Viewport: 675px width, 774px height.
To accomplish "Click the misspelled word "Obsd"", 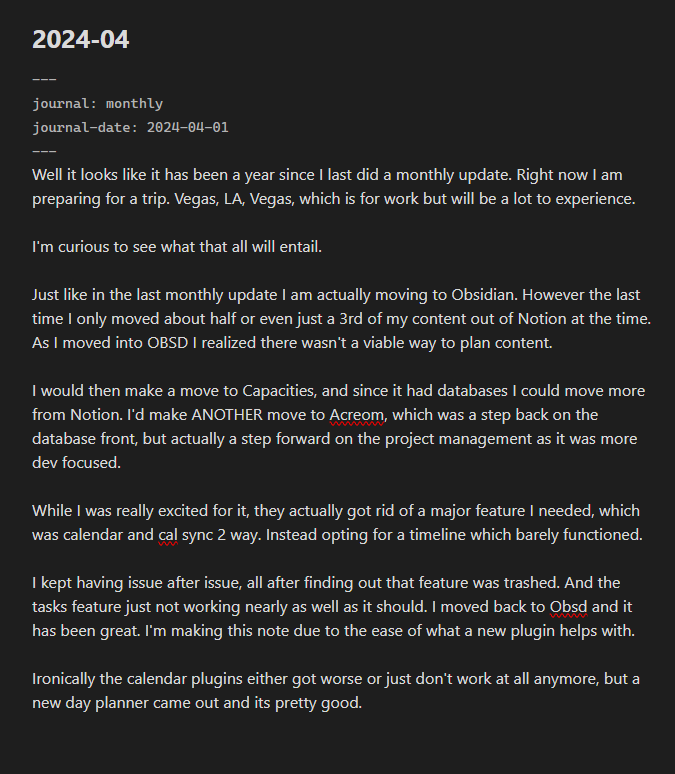I will [568, 606].
